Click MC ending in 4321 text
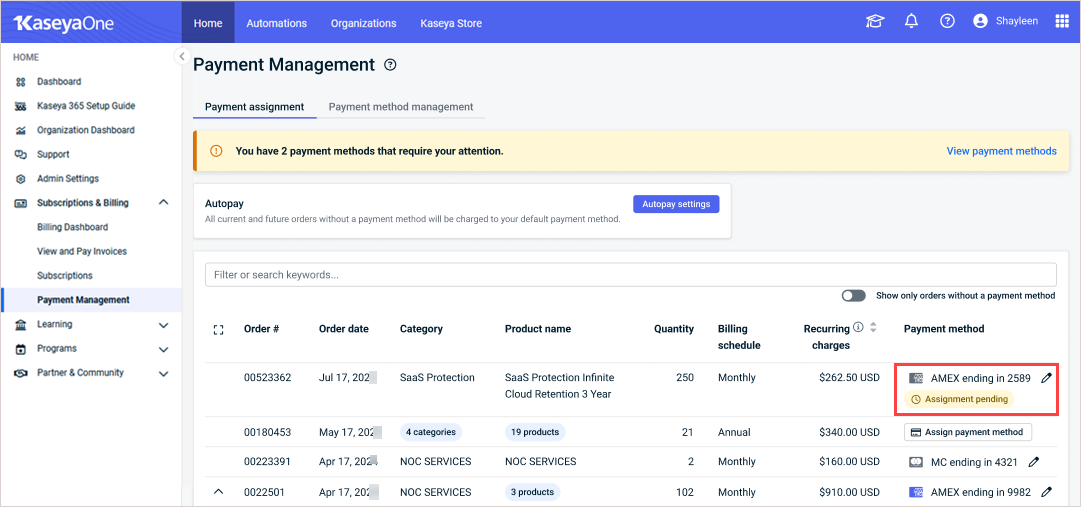1081x507 pixels. (x=974, y=462)
